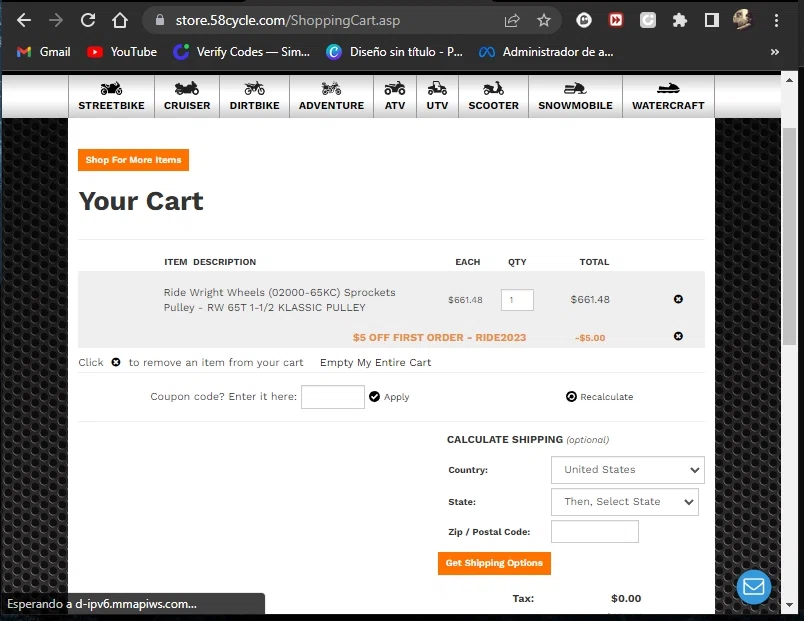Show more bookmarks with the double chevron
The image size is (804, 621).
tap(775, 52)
